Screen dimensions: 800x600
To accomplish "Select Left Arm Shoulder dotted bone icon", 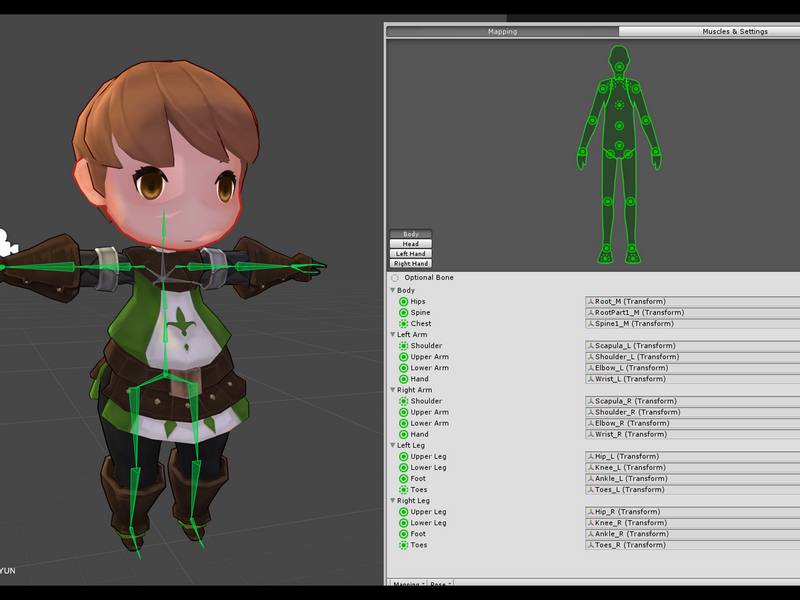I will pyautogui.click(x=404, y=346).
